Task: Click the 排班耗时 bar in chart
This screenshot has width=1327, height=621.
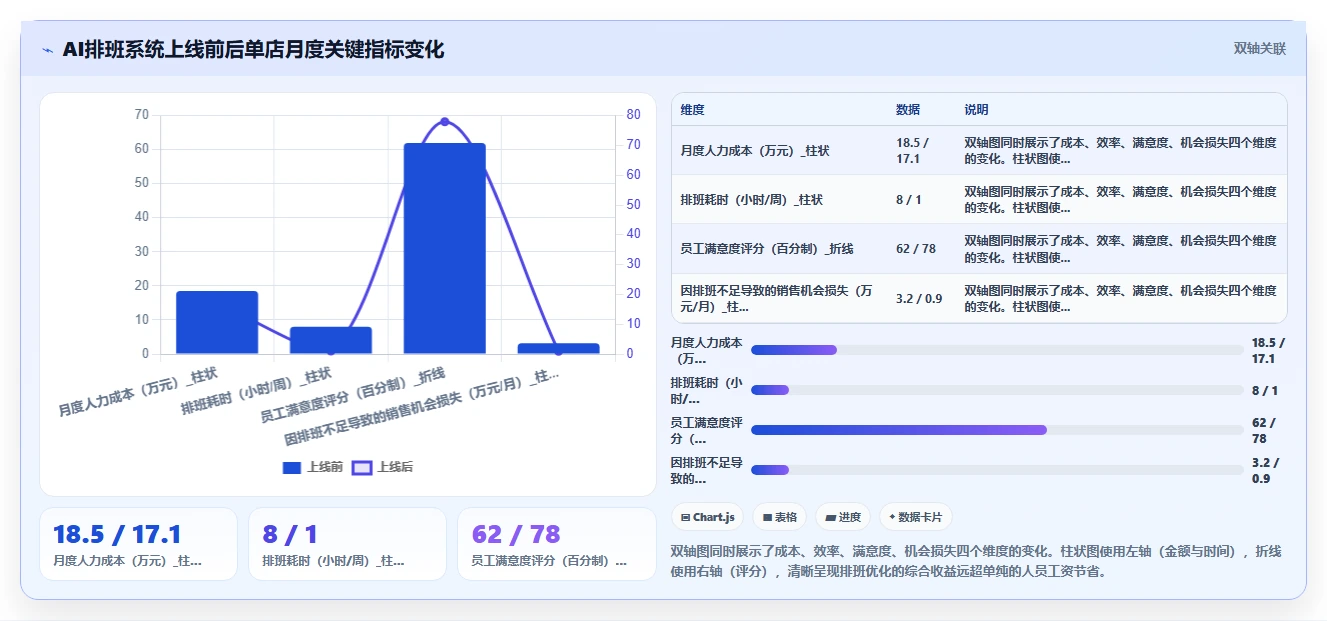Action: tap(331, 340)
